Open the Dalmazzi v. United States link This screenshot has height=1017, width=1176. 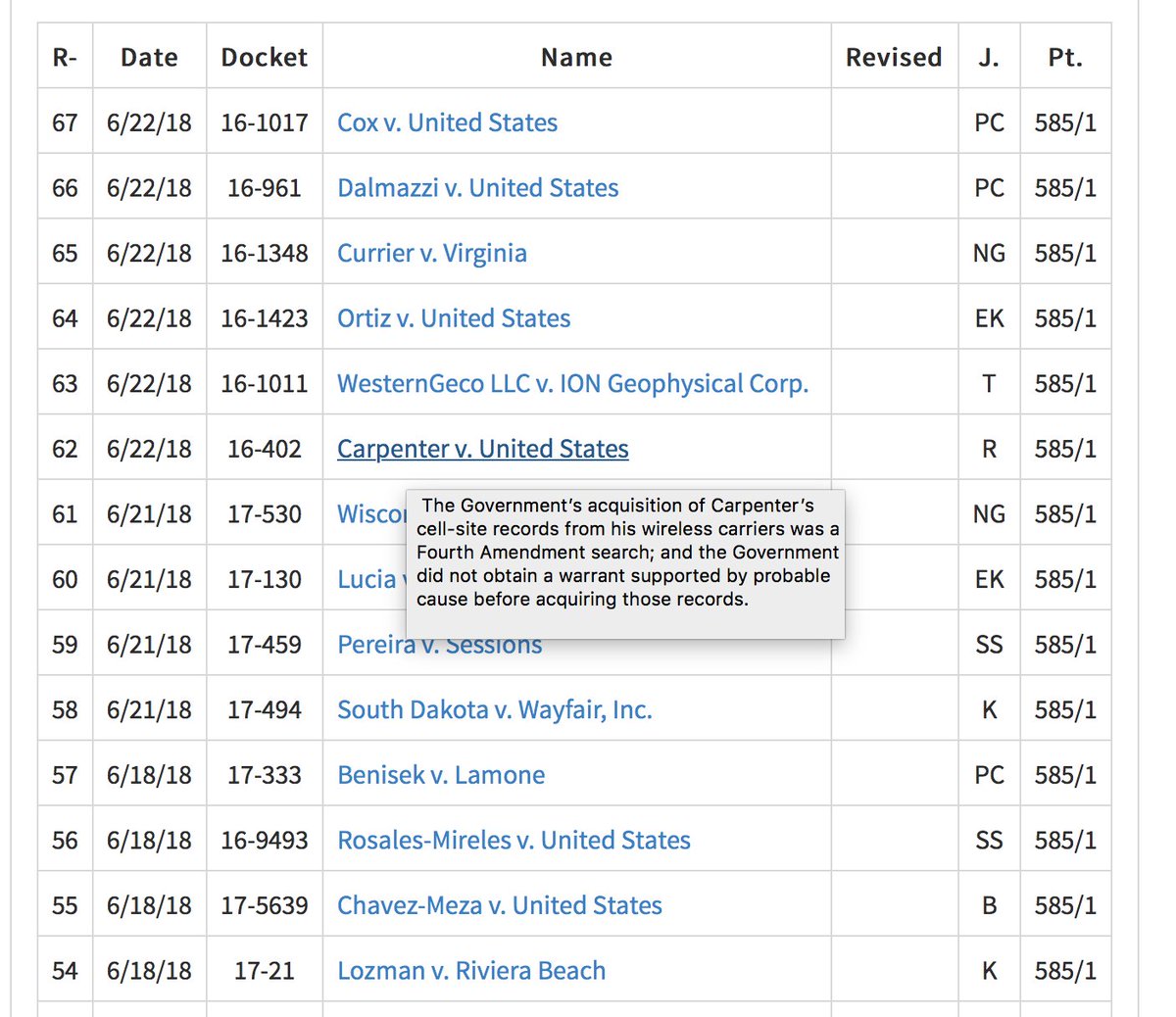477,188
